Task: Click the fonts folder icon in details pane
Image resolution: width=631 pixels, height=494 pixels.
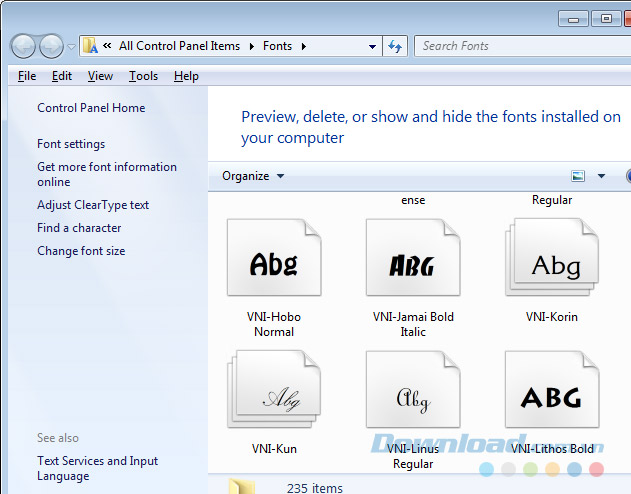Action: 241,486
